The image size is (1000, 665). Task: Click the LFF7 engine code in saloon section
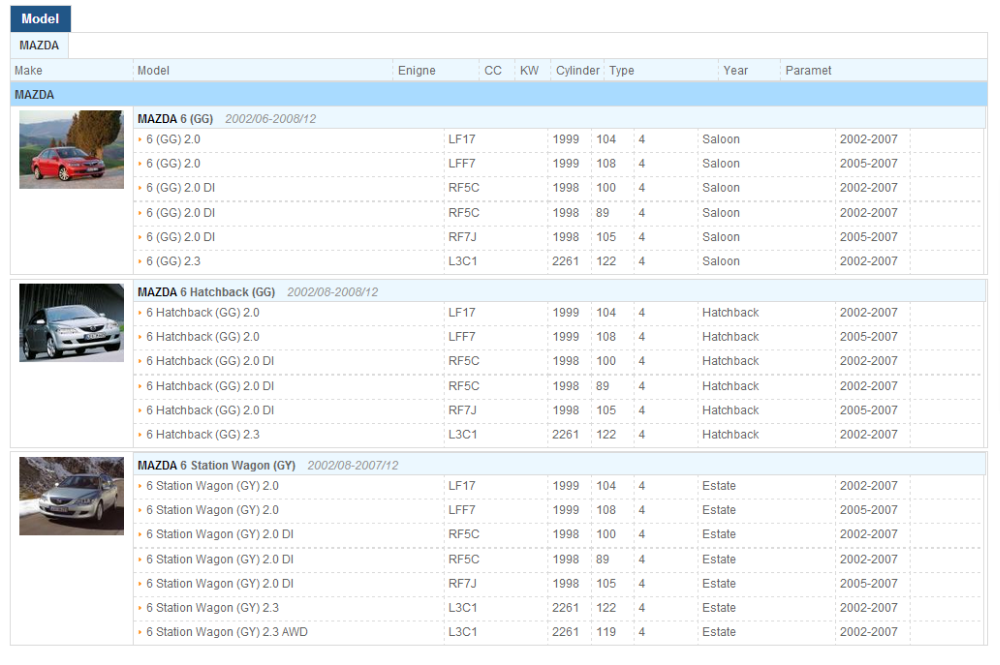[x=461, y=163]
